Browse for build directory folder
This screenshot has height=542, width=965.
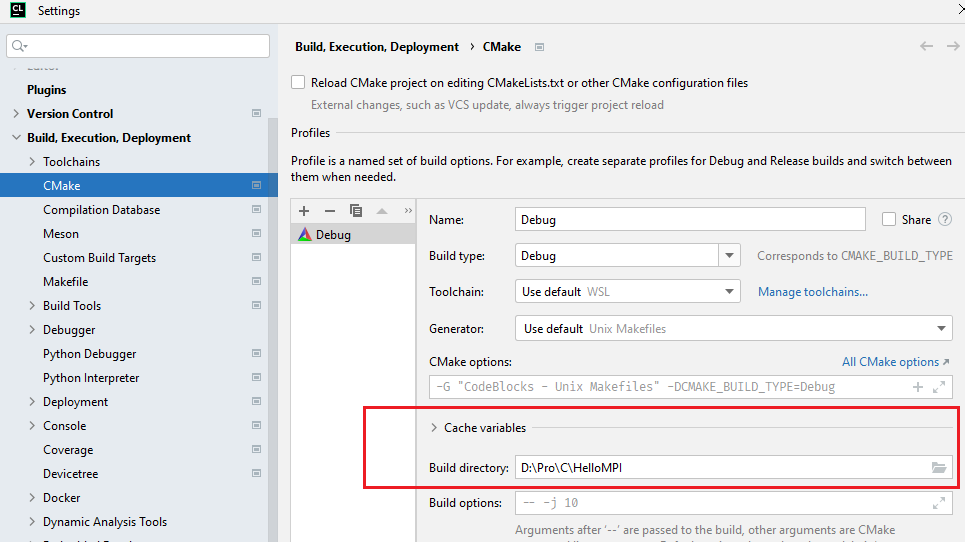pyautogui.click(x=938, y=467)
